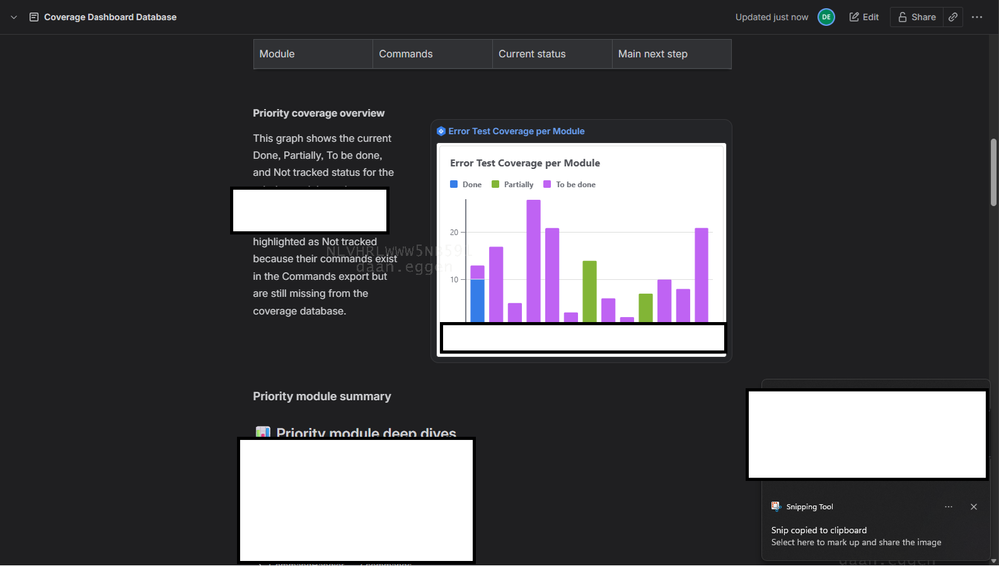999x566 pixels.
Task: Toggle the Done legend series
Action: tap(466, 184)
